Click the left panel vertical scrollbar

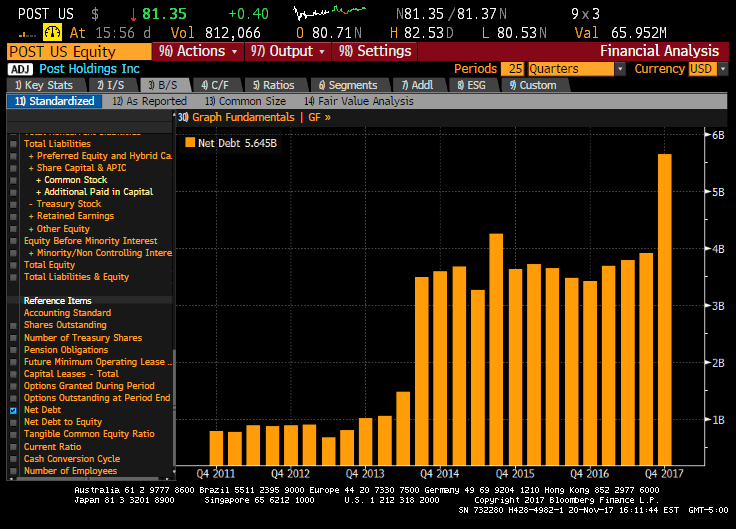174,376
